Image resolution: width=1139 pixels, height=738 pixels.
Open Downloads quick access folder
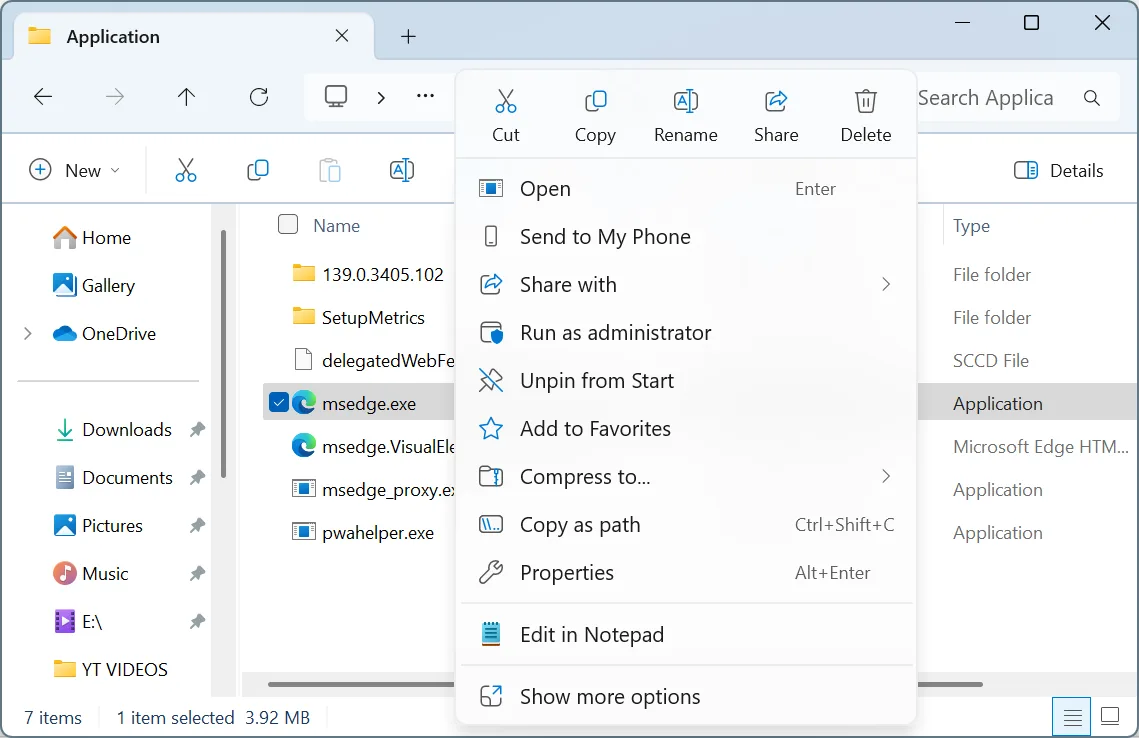point(114,429)
